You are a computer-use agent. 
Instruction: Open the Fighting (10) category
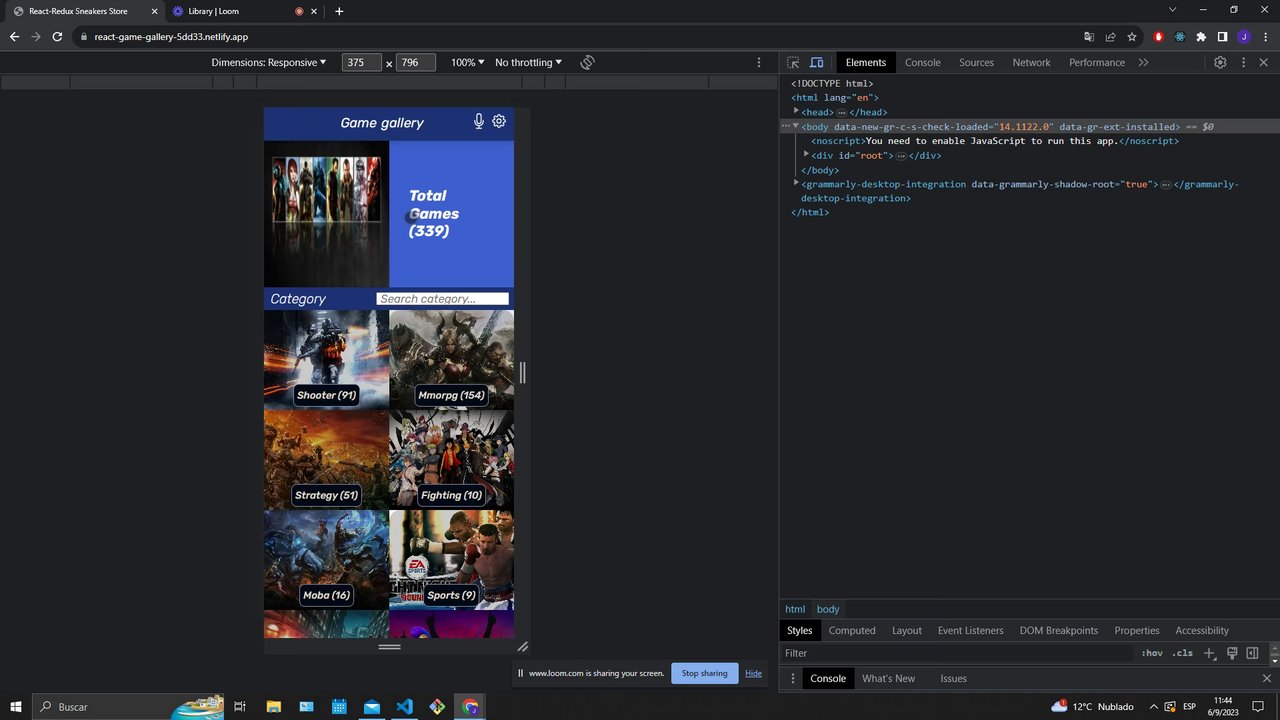(x=451, y=460)
